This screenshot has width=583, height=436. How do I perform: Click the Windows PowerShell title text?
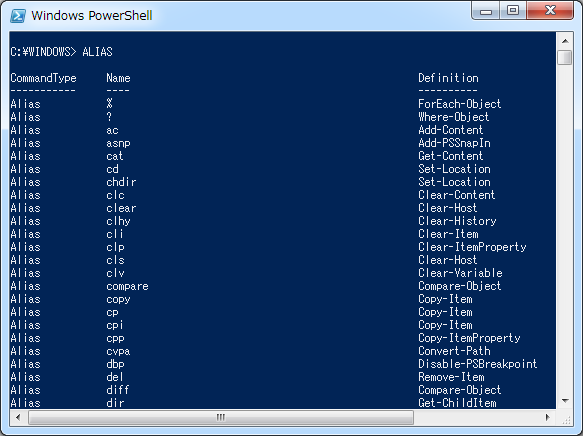[x=91, y=16]
